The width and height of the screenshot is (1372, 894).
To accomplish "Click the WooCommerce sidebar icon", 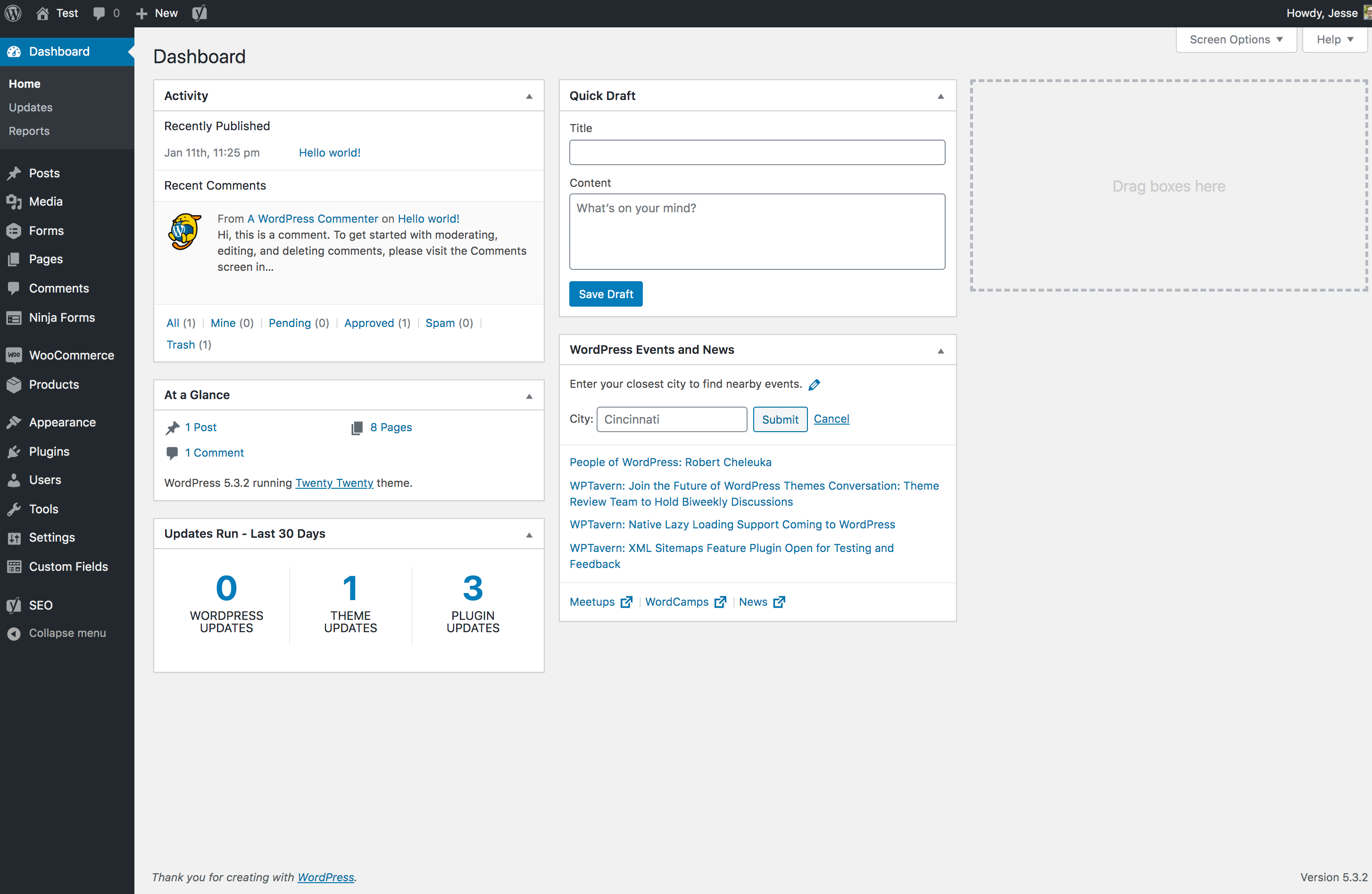I will 15,355.
